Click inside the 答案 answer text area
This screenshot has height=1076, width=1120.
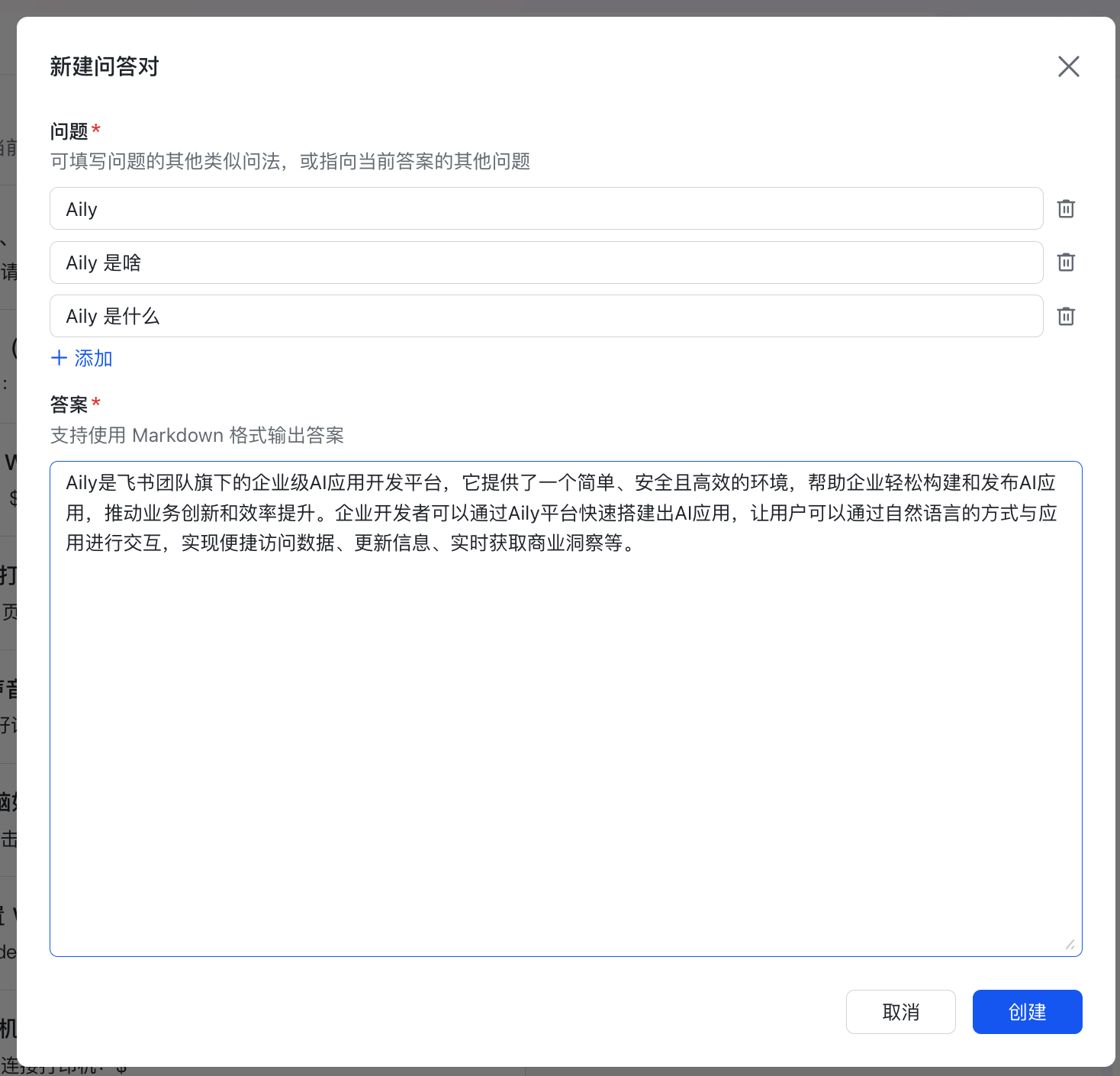pos(566,709)
